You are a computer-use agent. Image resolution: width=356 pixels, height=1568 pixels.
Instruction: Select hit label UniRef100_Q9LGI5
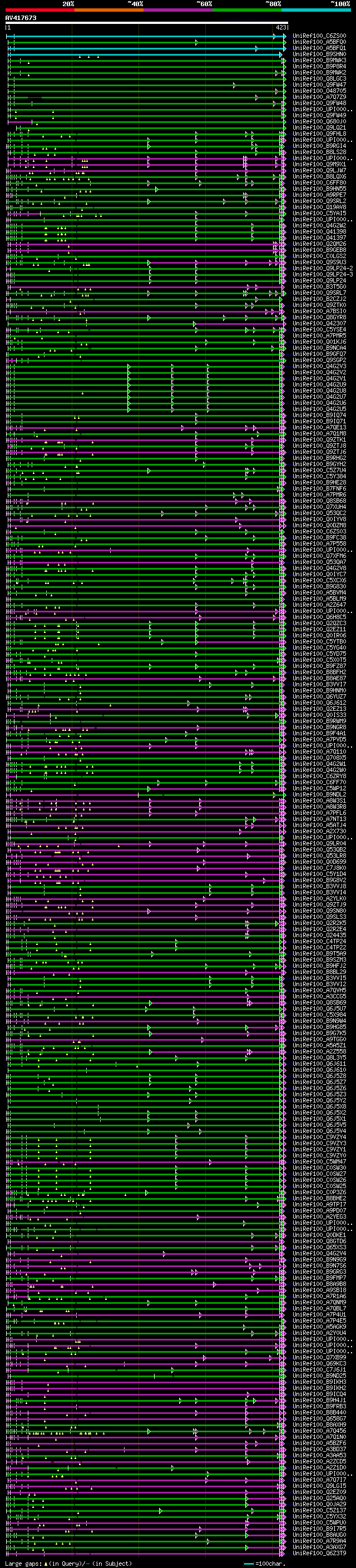pyautogui.click(x=319, y=1486)
